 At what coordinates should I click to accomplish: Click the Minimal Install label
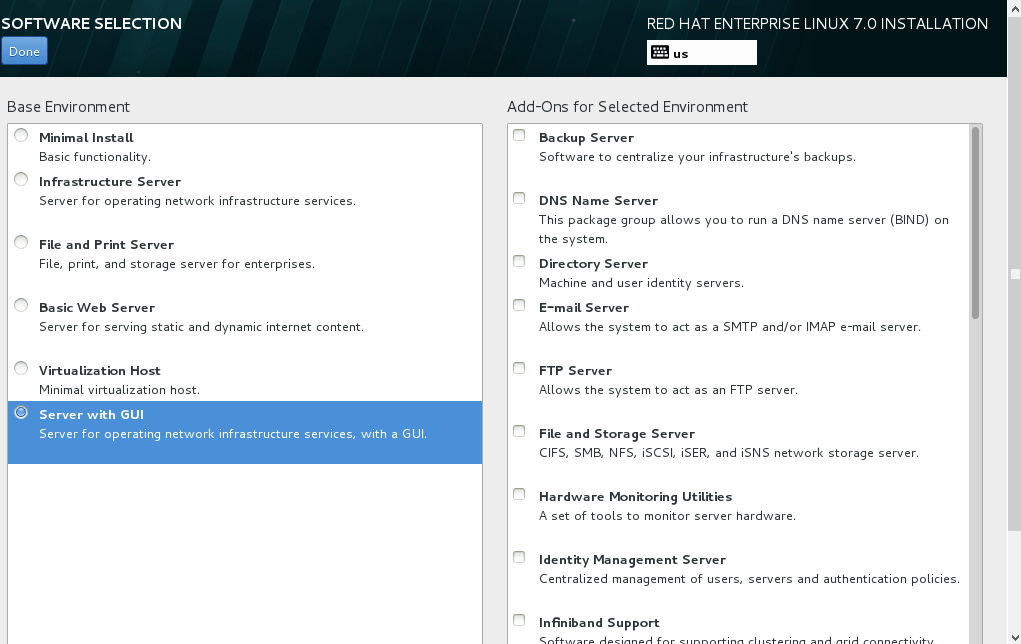[86, 138]
